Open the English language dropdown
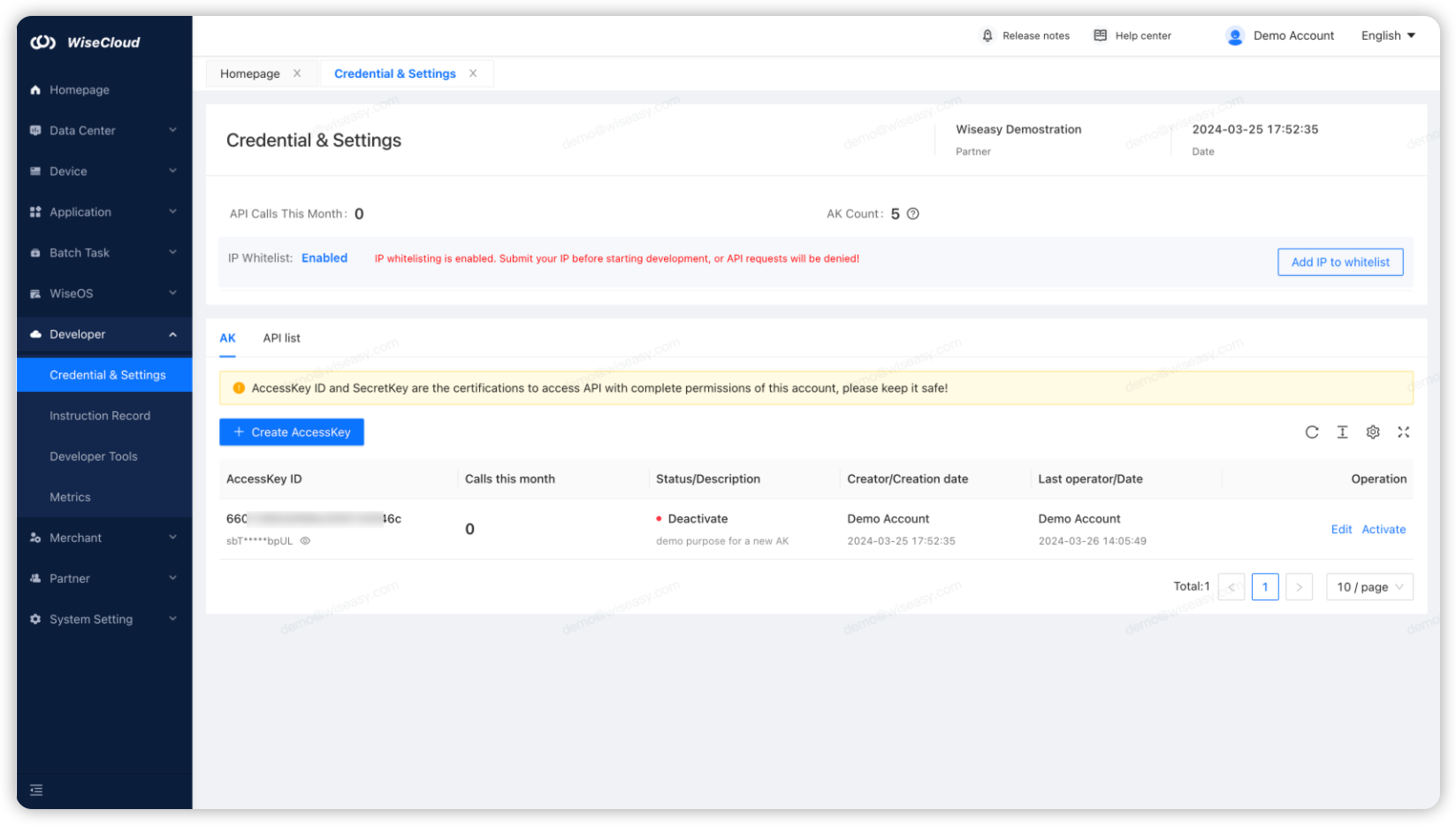 [x=1388, y=36]
